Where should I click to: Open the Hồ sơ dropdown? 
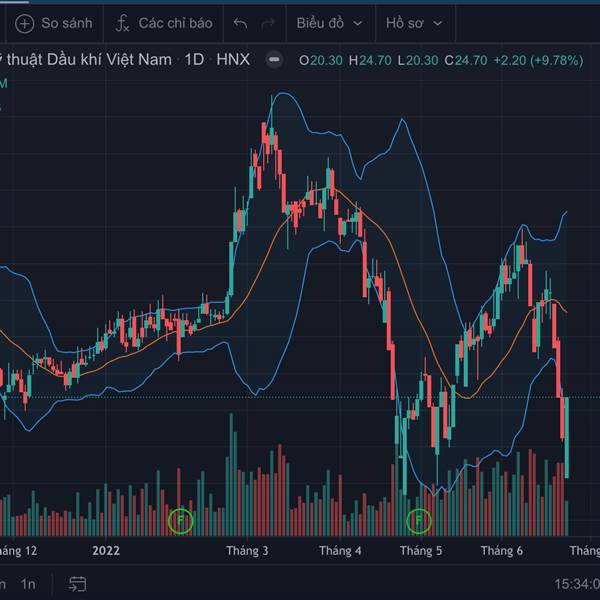coord(414,23)
